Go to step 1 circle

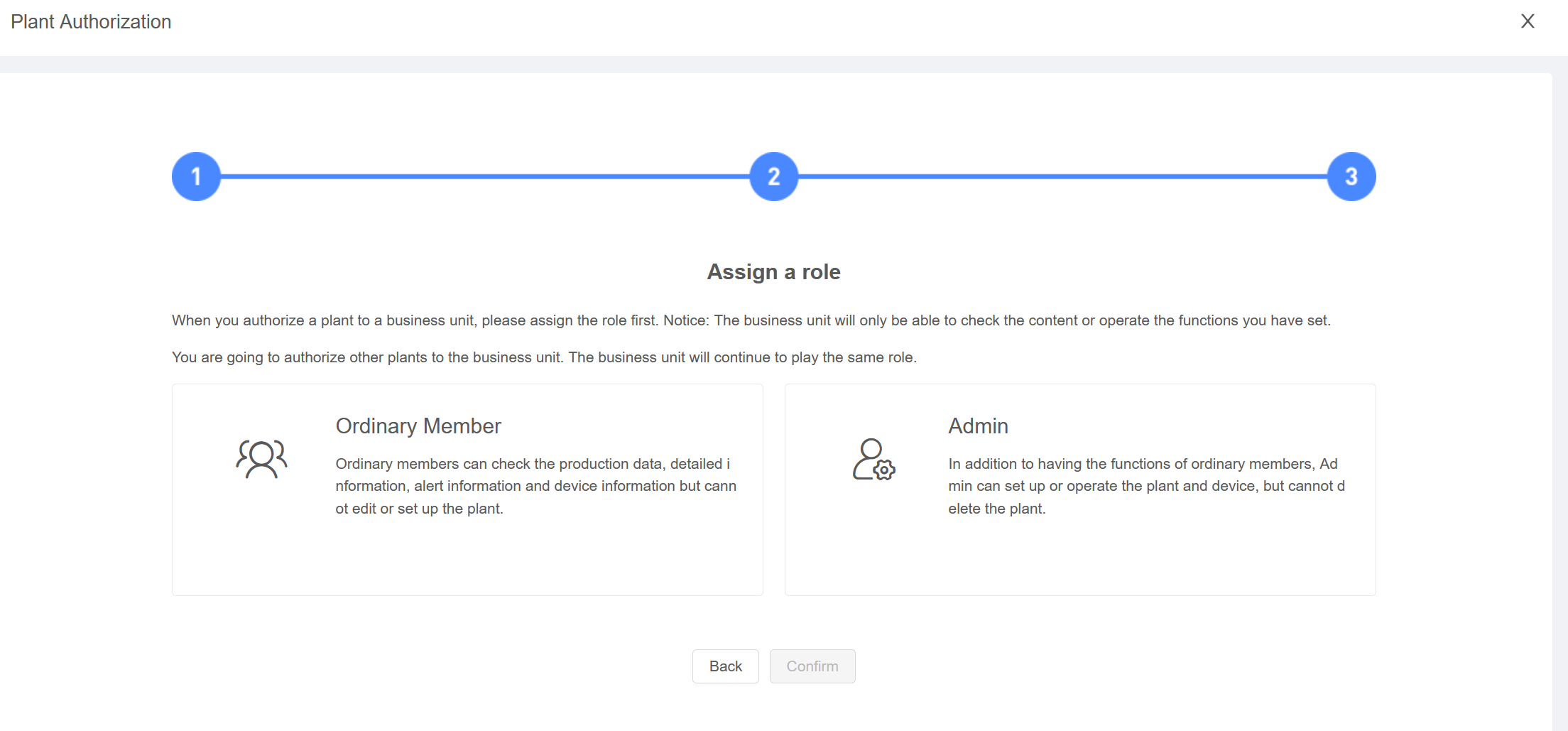click(197, 177)
